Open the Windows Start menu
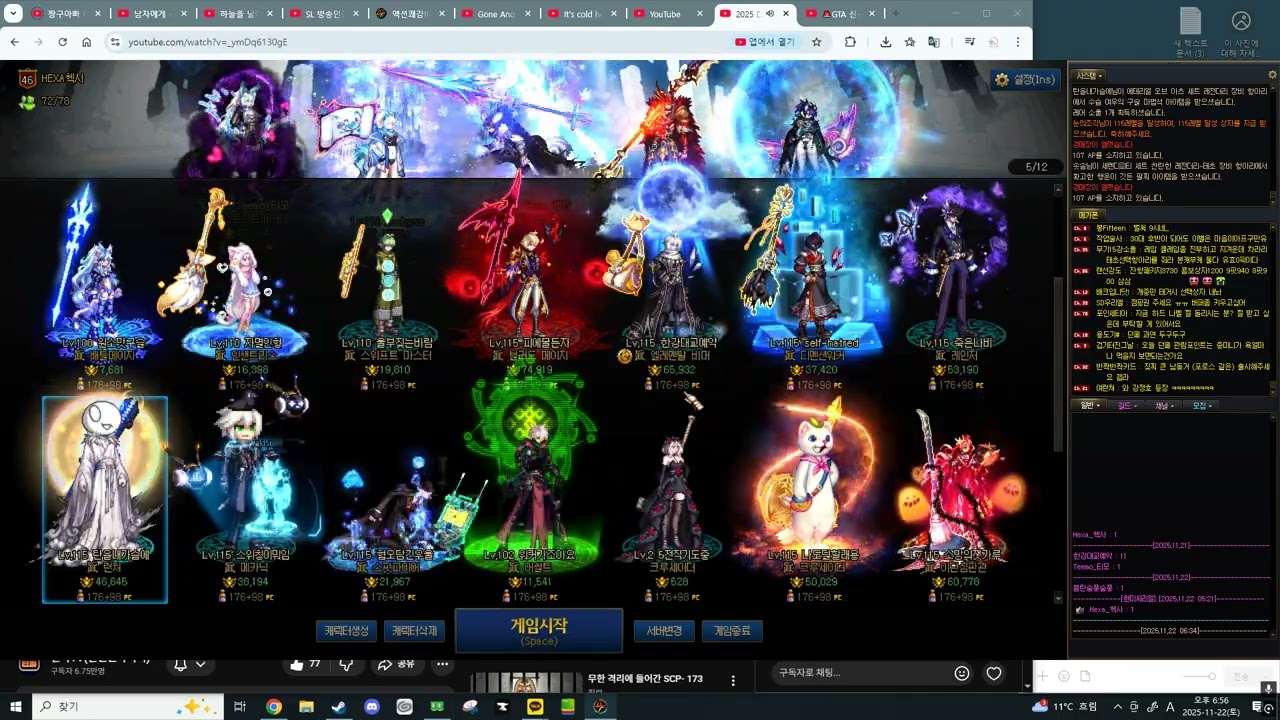Viewport: 1280px width, 720px height. click(x=15, y=706)
